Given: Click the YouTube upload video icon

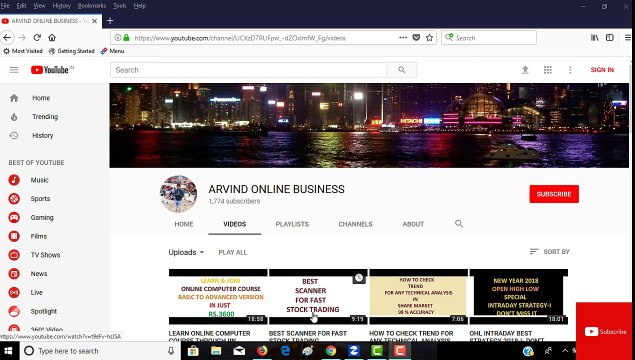Looking at the screenshot, I should tap(525, 70).
